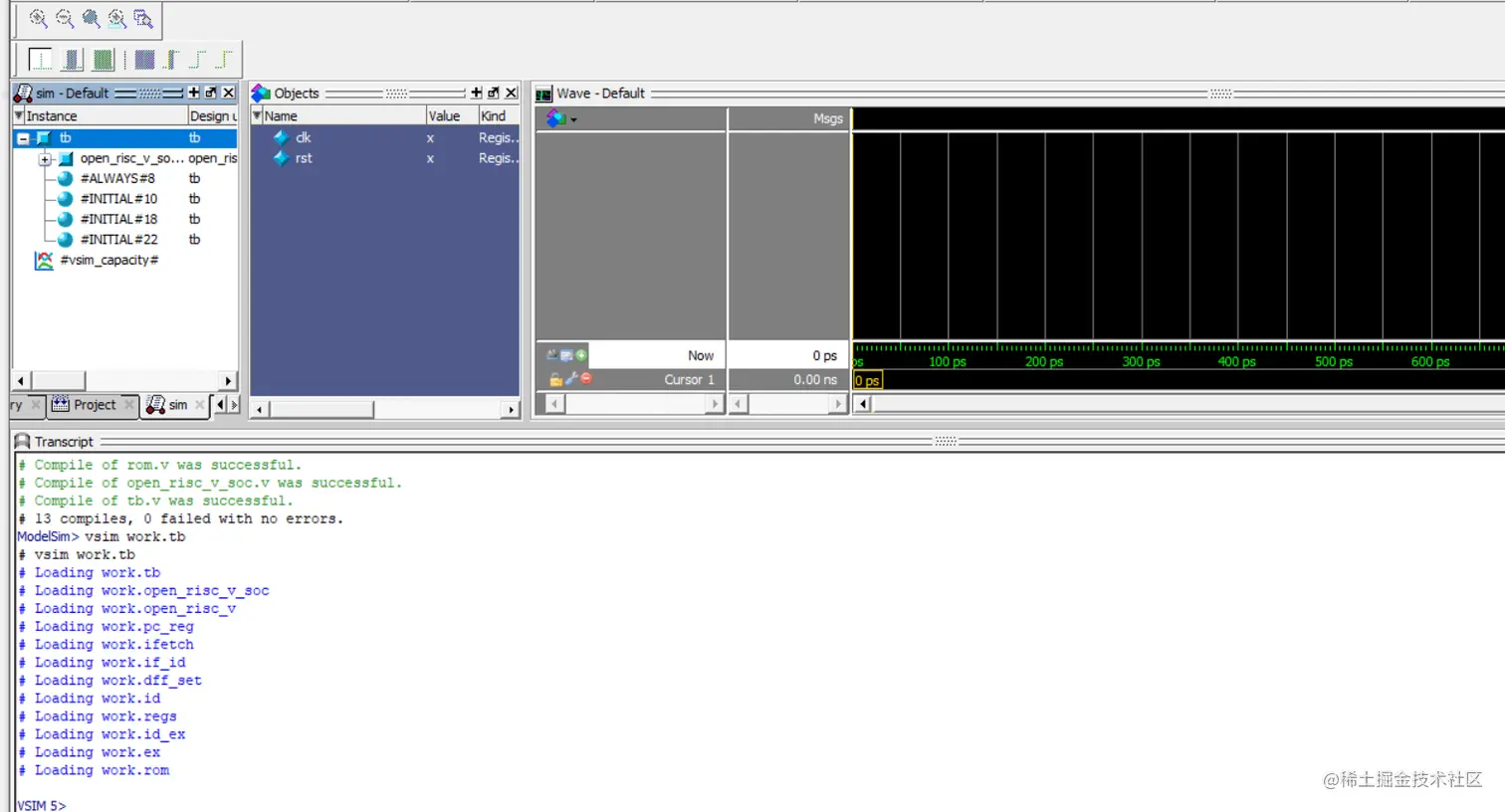
Task: Show next tabs with right arrow
Action: [234, 404]
